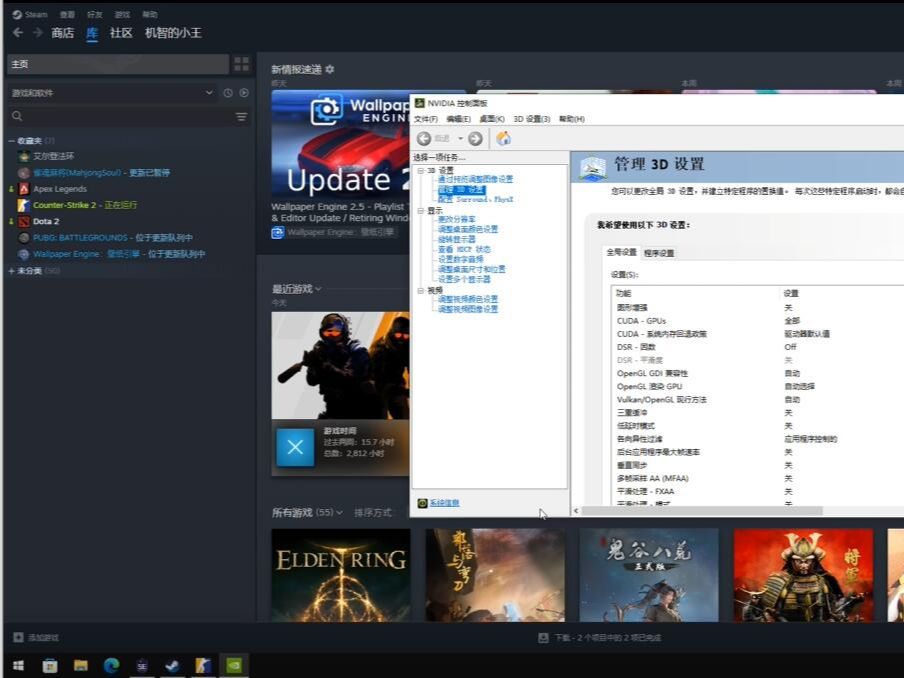Viewport: 904px width, 678px height.
Task: Click the green back arrow in NVIDIA Control Panel
Action: [424, 138]
